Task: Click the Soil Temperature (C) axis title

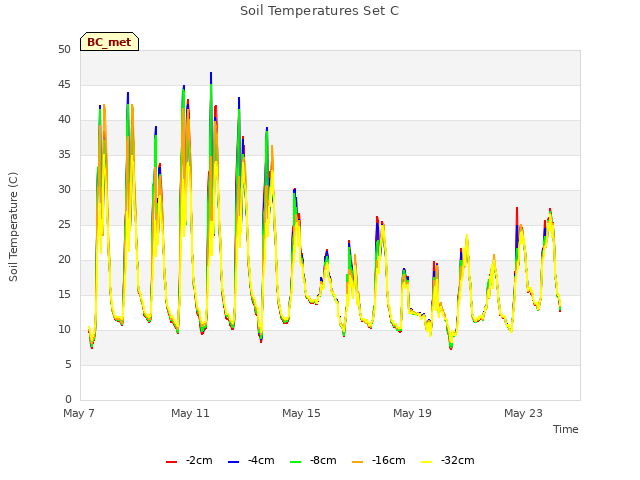Action: [x=13, y=227]
